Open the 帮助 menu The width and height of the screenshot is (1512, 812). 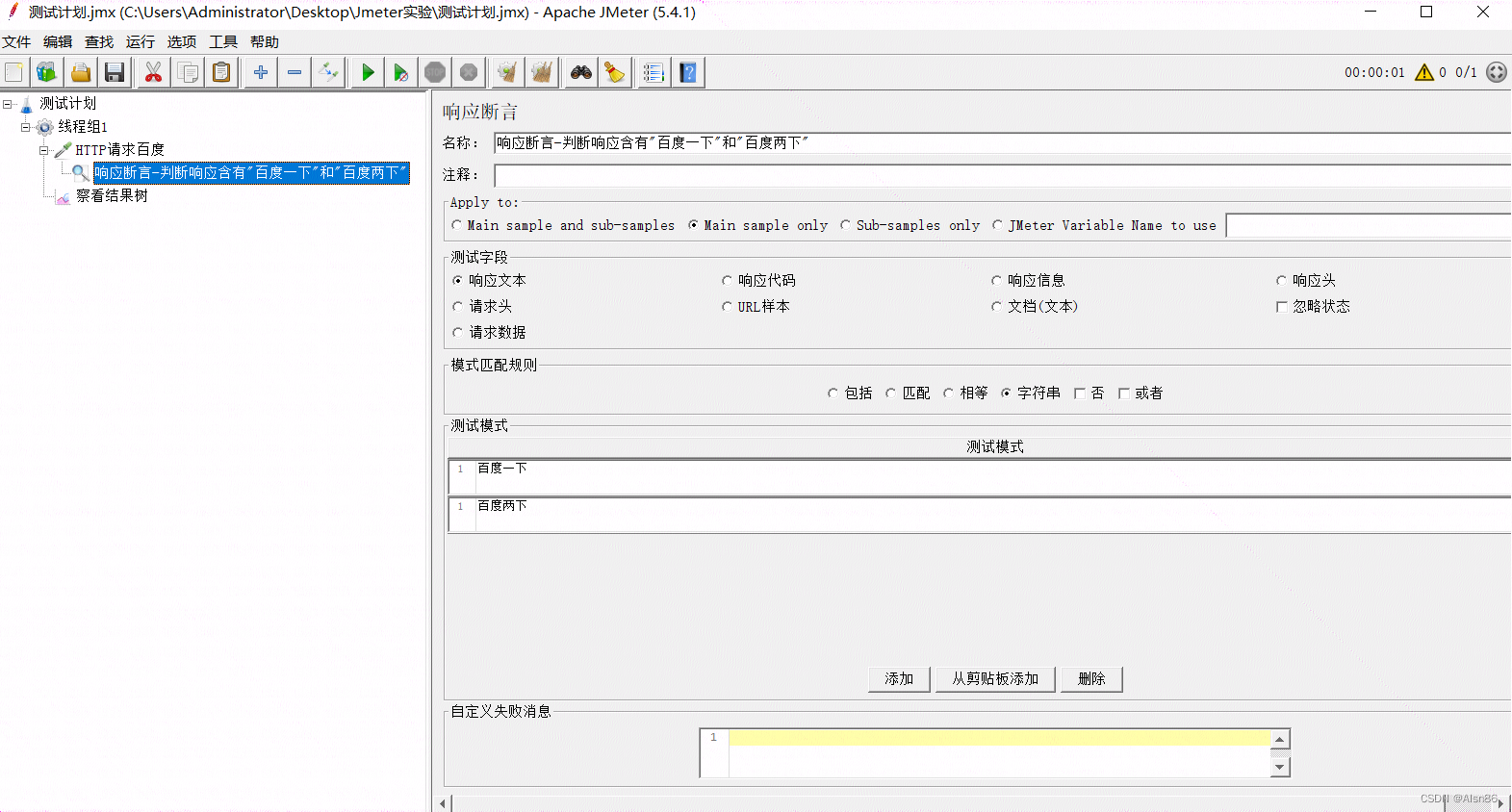pyautogui.click(x=265, y=42)
